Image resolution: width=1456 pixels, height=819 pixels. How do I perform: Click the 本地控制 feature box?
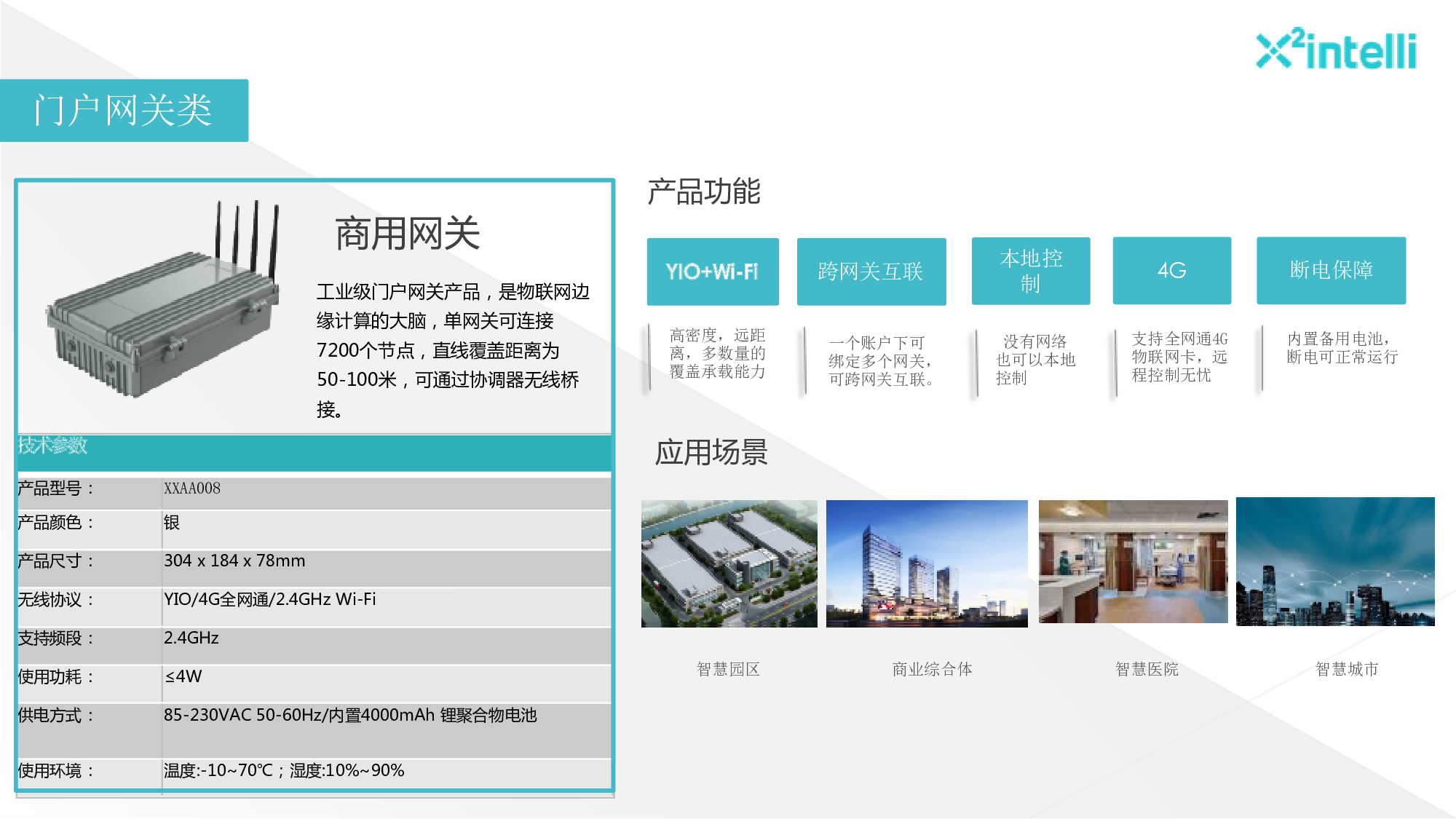[1031, 271]
